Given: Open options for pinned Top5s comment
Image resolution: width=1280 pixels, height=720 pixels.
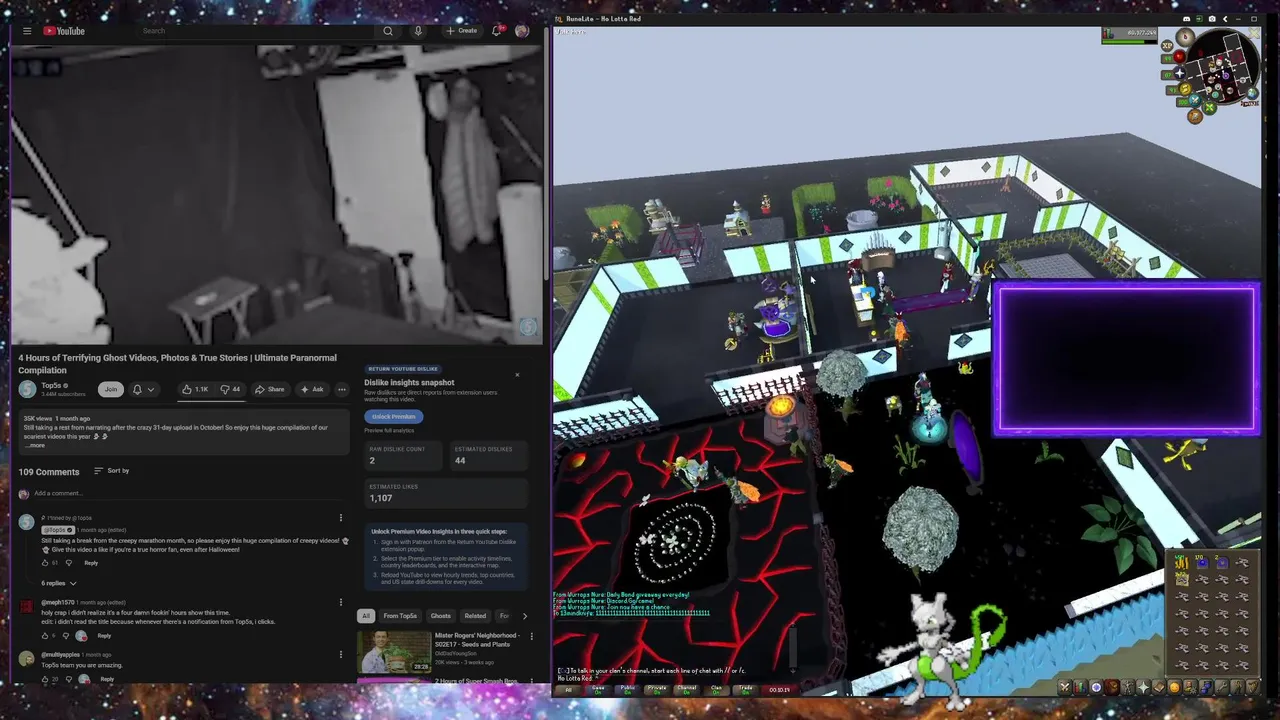Looking at the screenshot, I should [340, 518].
